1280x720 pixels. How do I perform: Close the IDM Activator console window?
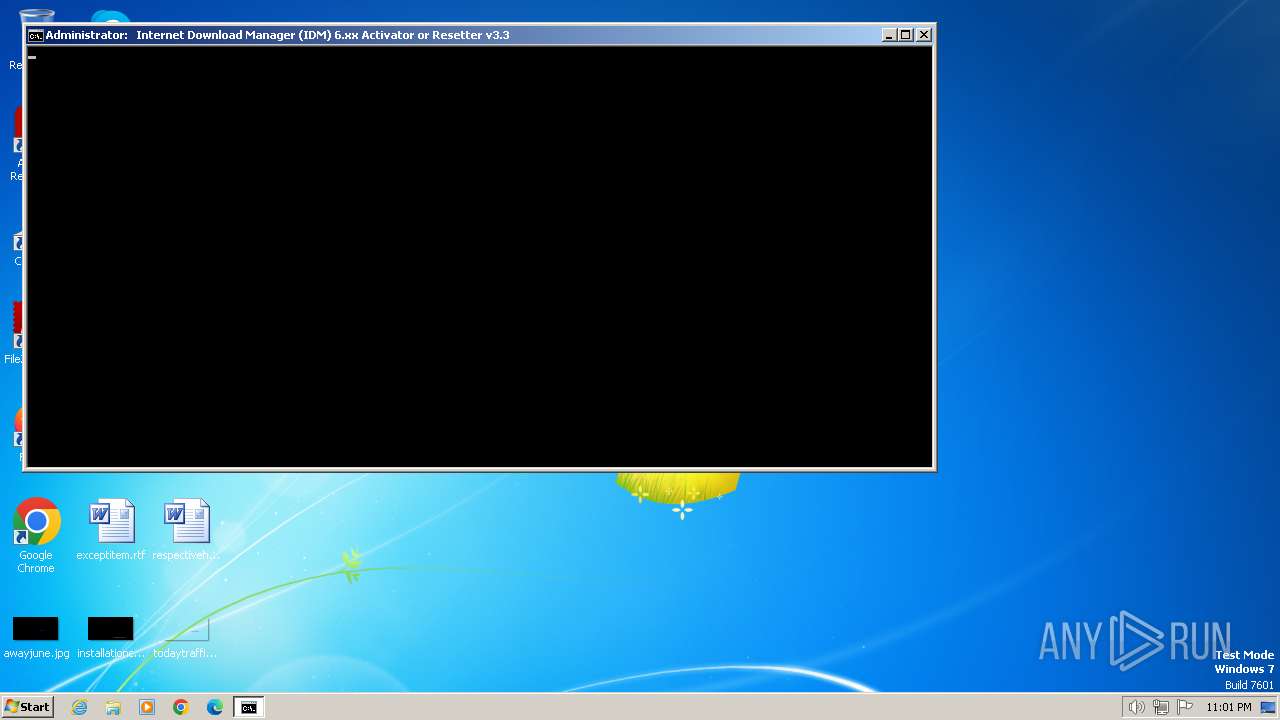tap(924, 35)
